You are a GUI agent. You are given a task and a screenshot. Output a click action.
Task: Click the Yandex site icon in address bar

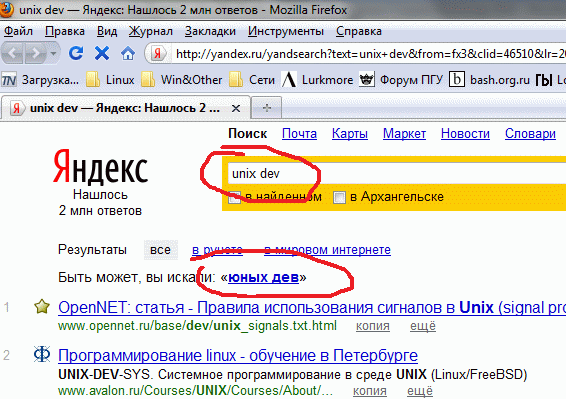point(158,54)
